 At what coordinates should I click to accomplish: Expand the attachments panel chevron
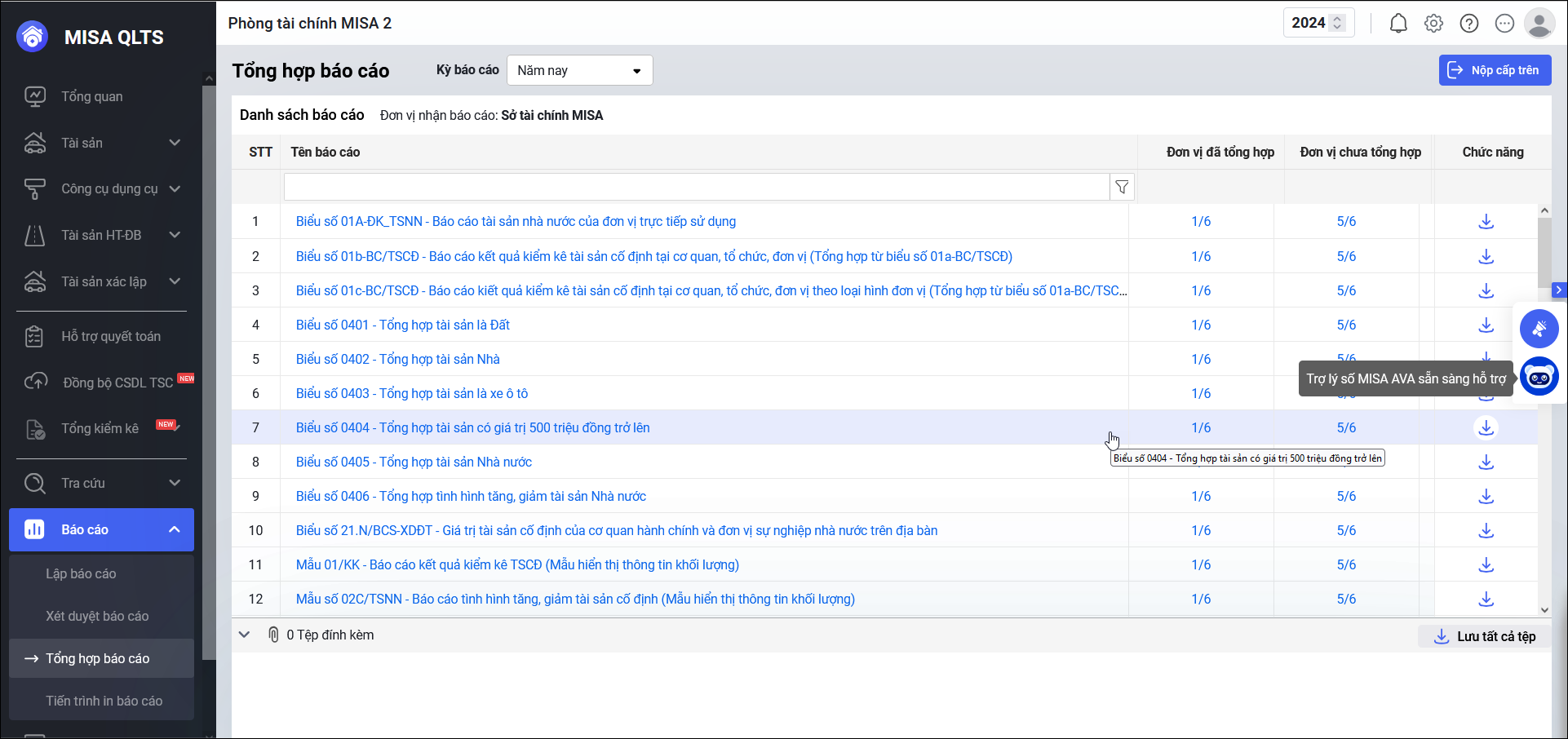coord(244,635)
